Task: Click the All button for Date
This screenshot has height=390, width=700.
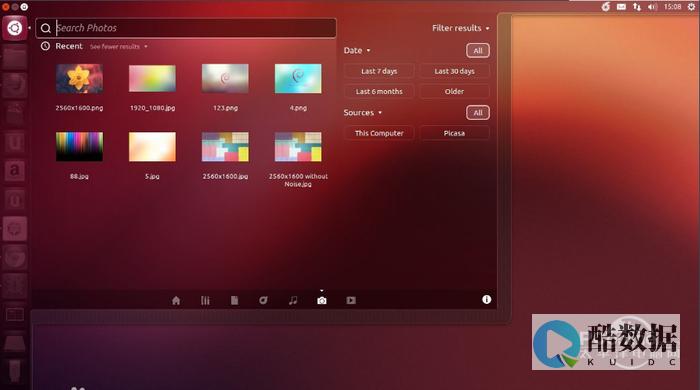Action: coord(478,50)
